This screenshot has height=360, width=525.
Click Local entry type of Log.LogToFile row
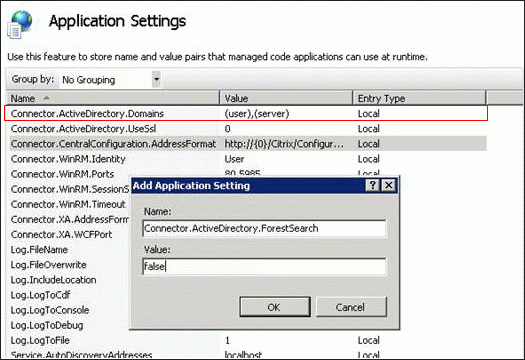tap(369, 340)
